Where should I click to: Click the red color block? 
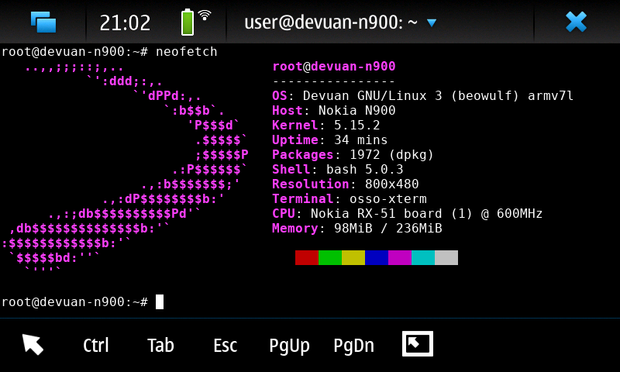(307, 257)
